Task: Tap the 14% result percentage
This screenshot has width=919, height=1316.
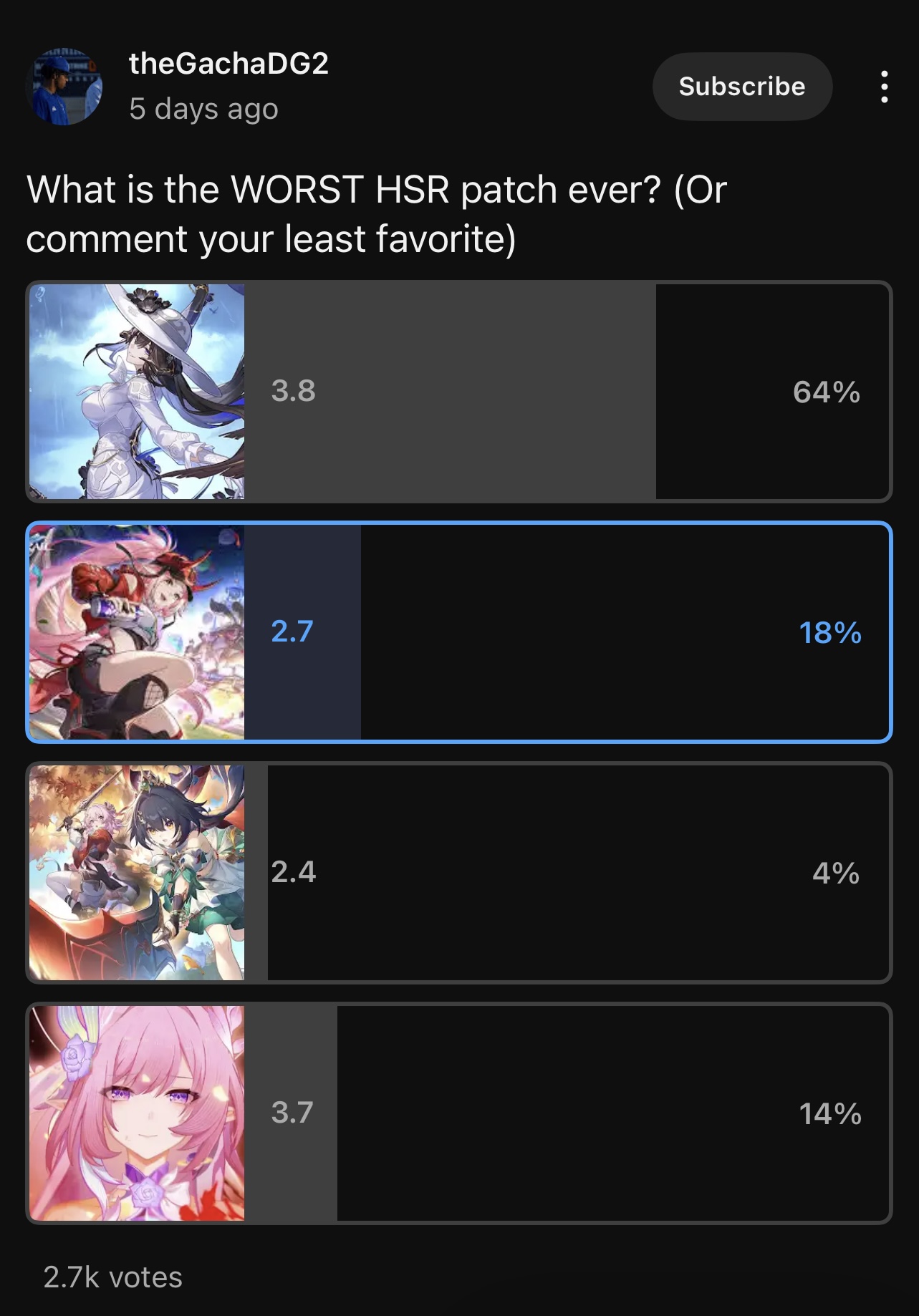Action: [830, 1114]
